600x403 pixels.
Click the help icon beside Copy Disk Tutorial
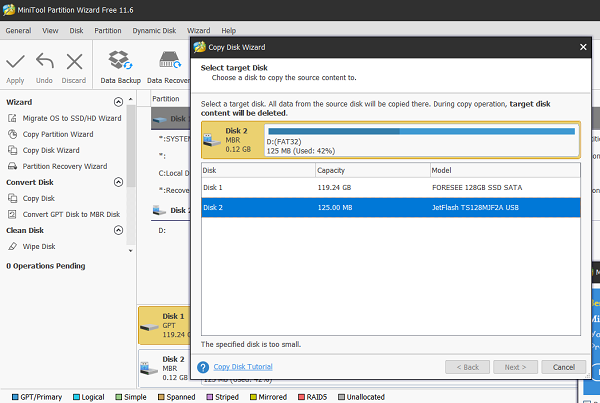tap(205, 367)
